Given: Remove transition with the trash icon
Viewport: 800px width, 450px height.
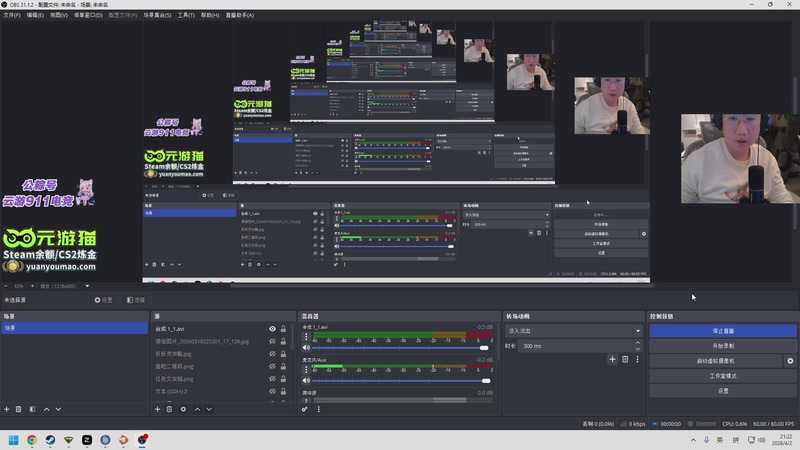Looking at the screenshot, I should click(625, 359).
